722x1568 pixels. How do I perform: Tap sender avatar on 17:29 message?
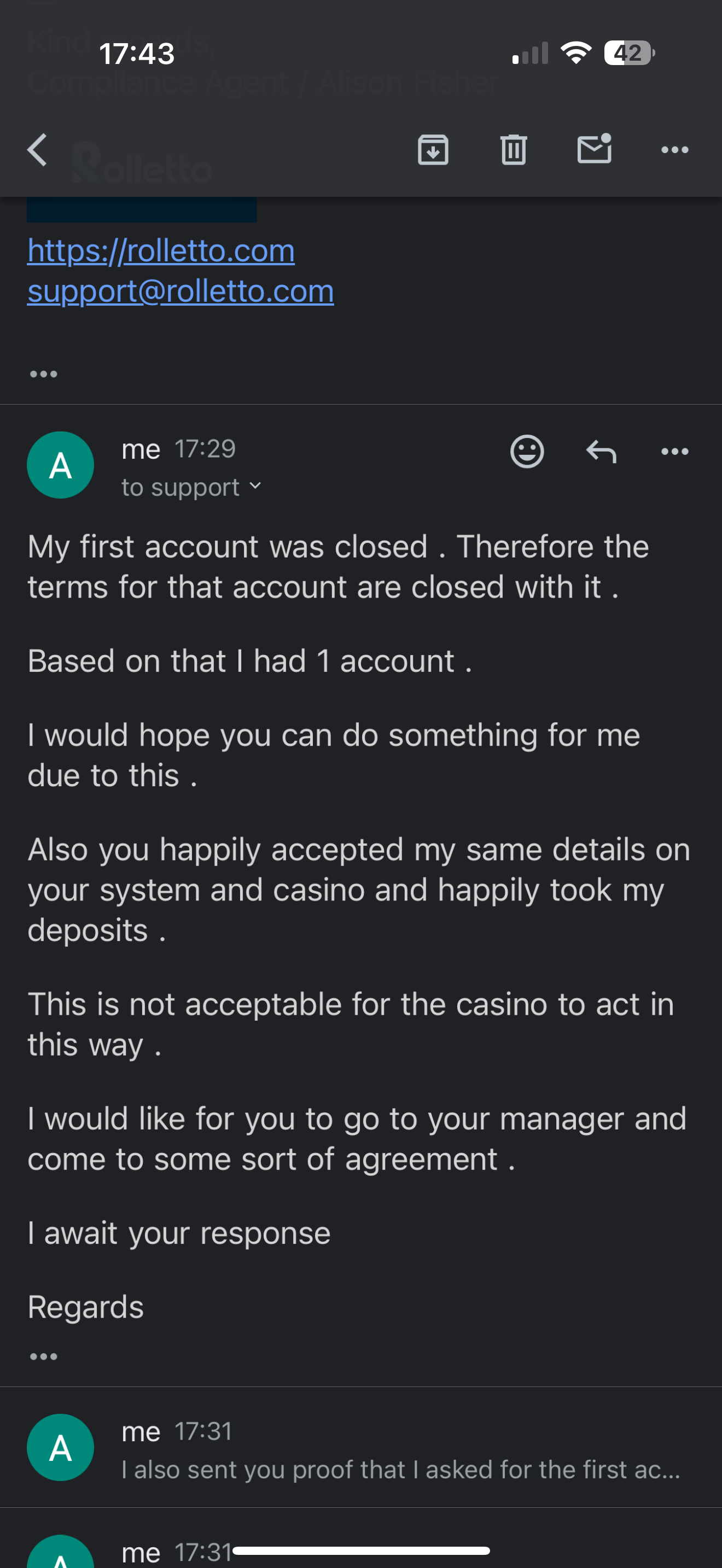(x=60, y=465)
